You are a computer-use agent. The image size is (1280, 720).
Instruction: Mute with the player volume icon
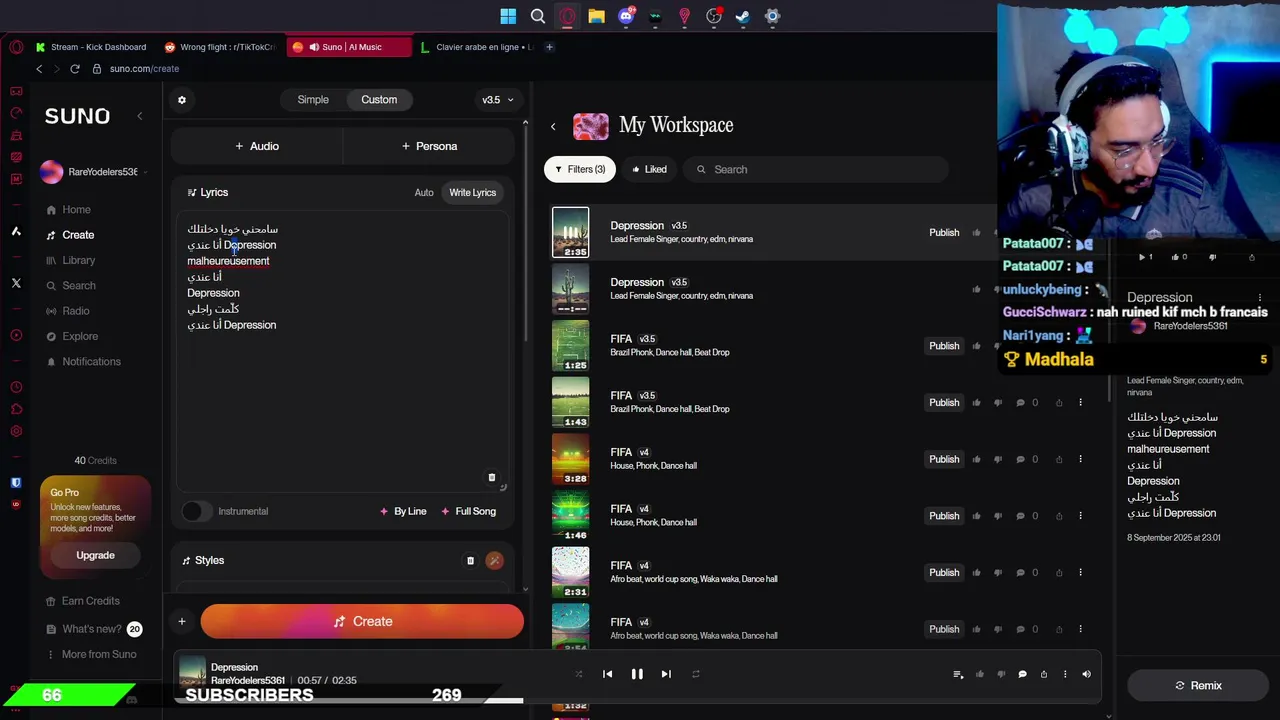point(1086,675)
